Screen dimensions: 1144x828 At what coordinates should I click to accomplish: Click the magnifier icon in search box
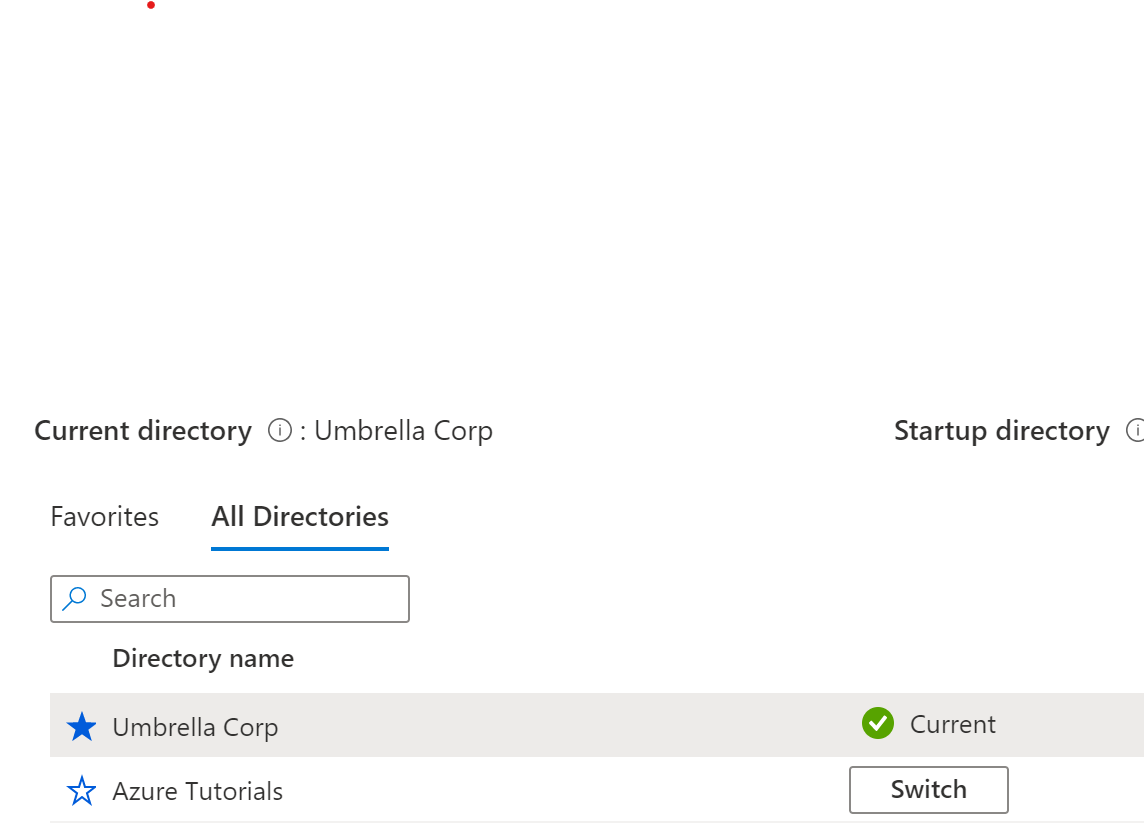click(74, 599)
